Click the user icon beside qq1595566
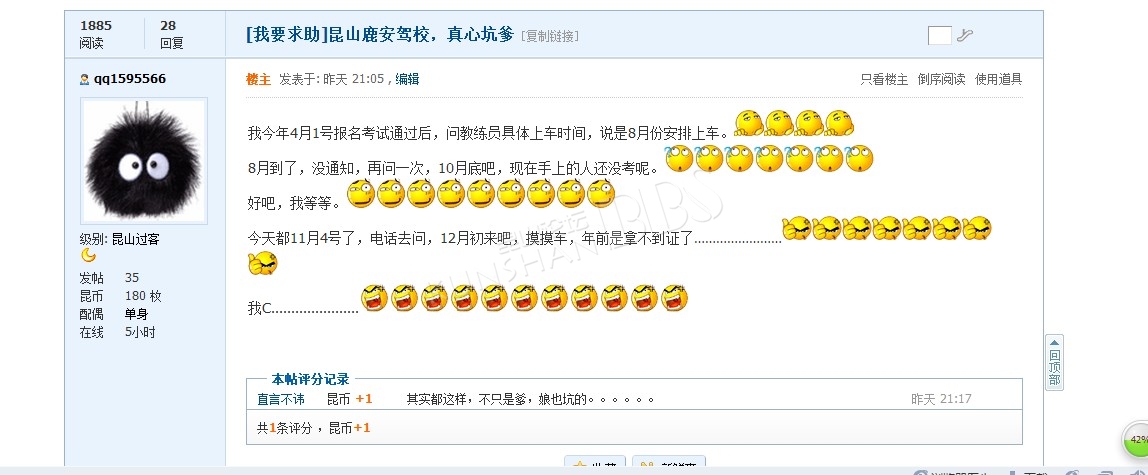The height and width of the screenshot is (475, 1148). (x=85, y=79)
